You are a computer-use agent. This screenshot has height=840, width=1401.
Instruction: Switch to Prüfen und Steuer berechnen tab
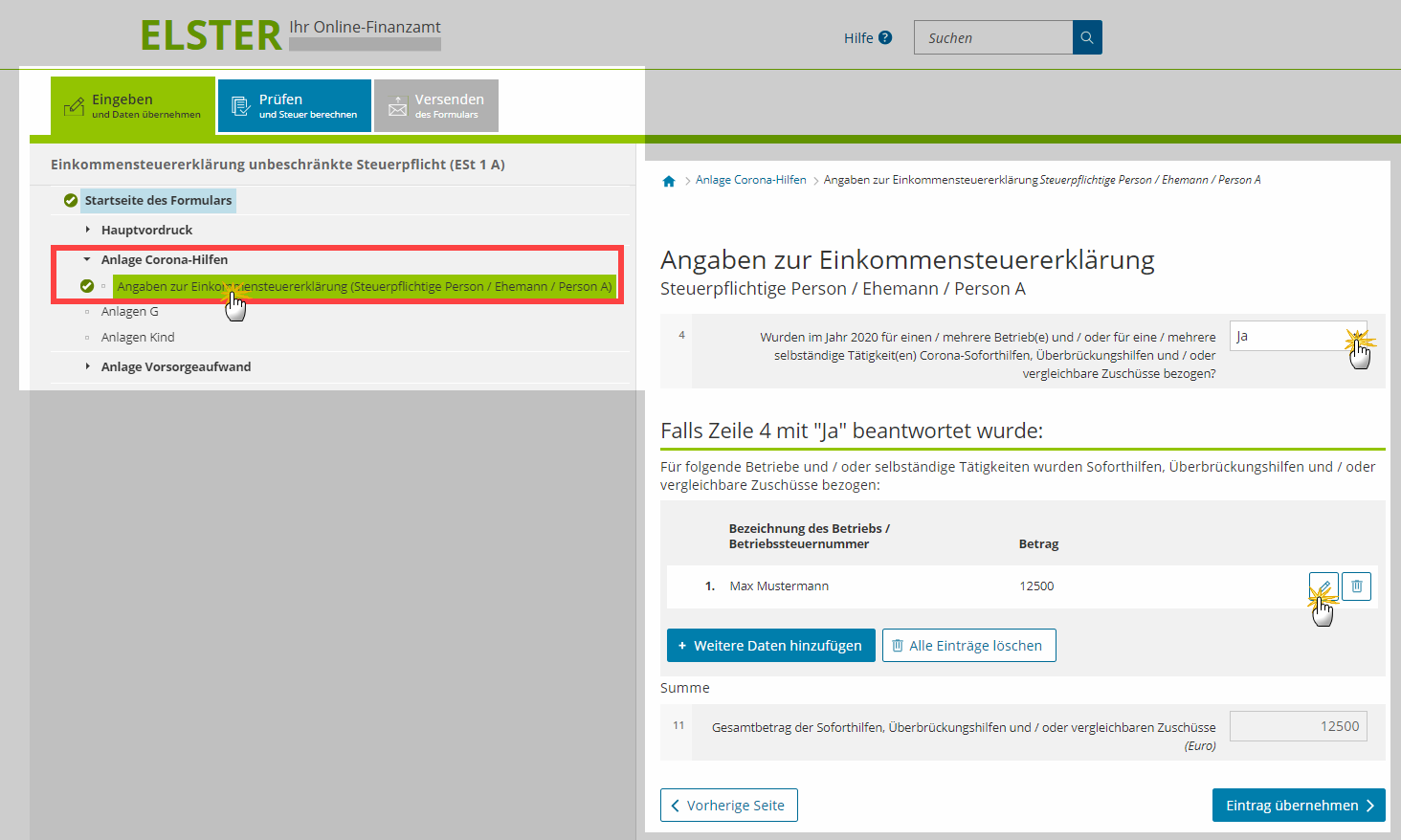295,106
